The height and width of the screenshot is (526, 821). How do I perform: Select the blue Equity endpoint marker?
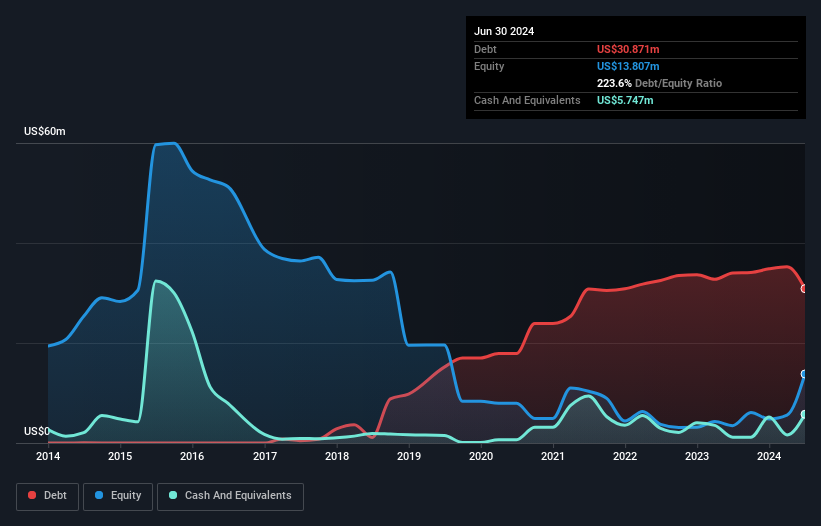pos(804,374)
